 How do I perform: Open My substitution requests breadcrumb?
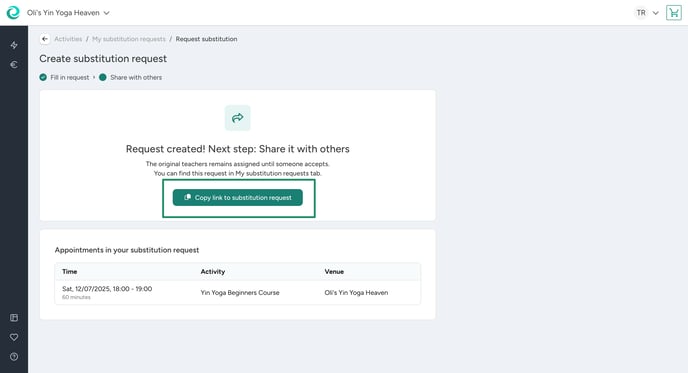click(129, 39)
